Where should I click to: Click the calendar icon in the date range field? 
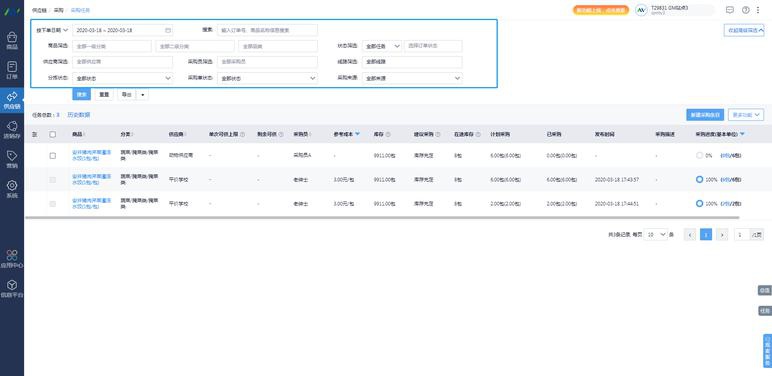[168, 30]
